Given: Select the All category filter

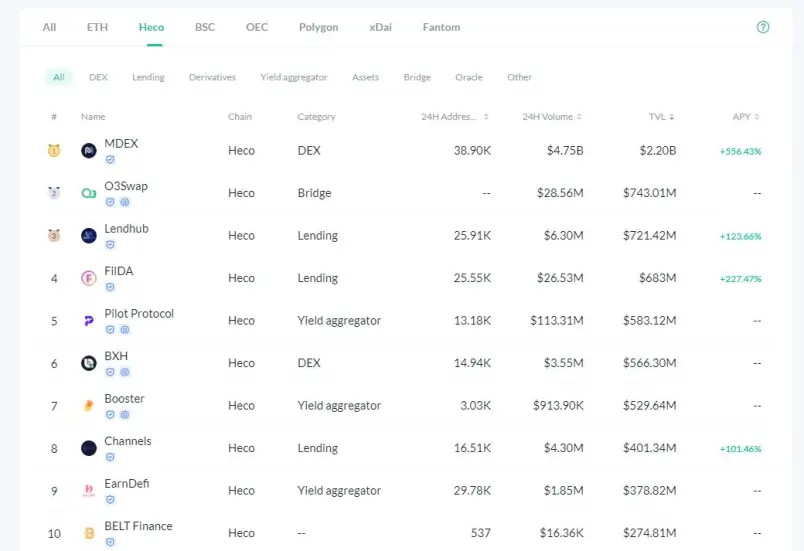Looking at the screenshot, I should click(x=59, y=77).
